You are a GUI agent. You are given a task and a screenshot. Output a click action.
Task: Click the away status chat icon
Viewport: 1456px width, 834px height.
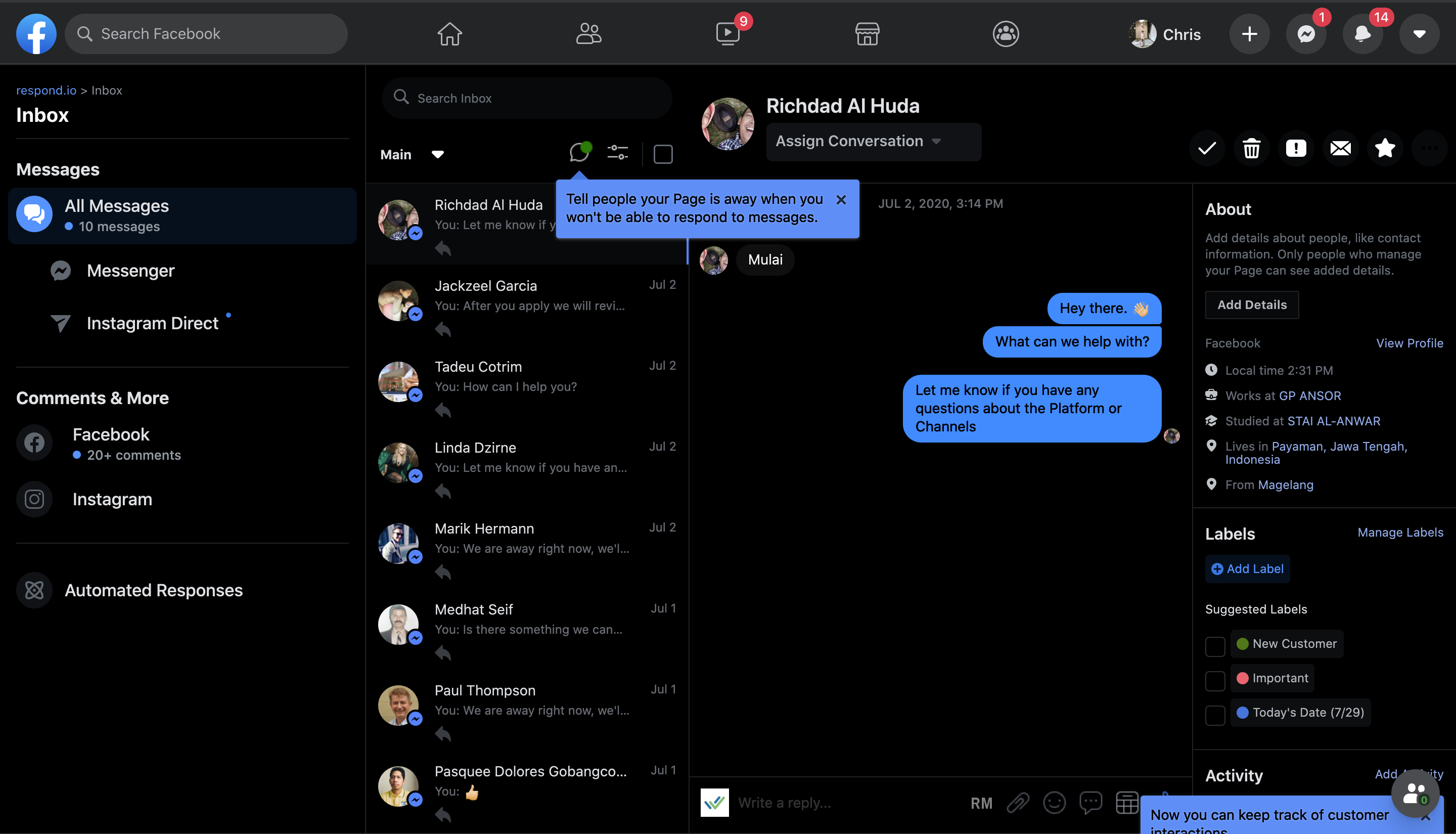point(580,152)
